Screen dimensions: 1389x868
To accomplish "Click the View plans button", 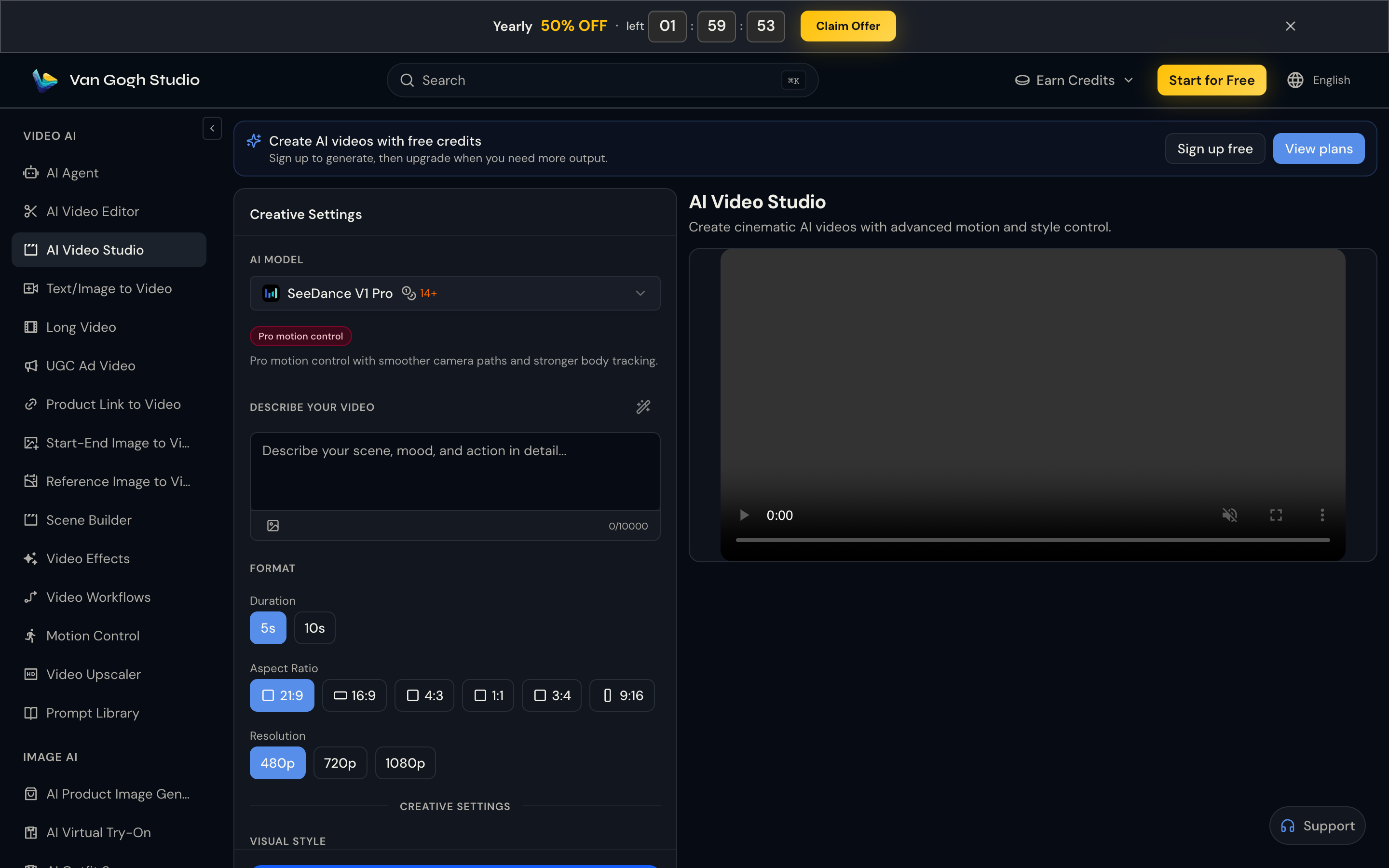I will pos(1319,149).
